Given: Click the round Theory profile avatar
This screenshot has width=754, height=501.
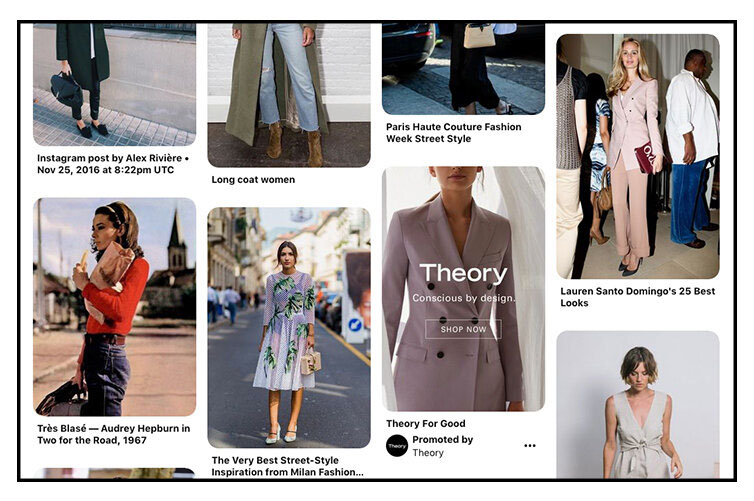Looking at the screenshot, I should (397, 446).
